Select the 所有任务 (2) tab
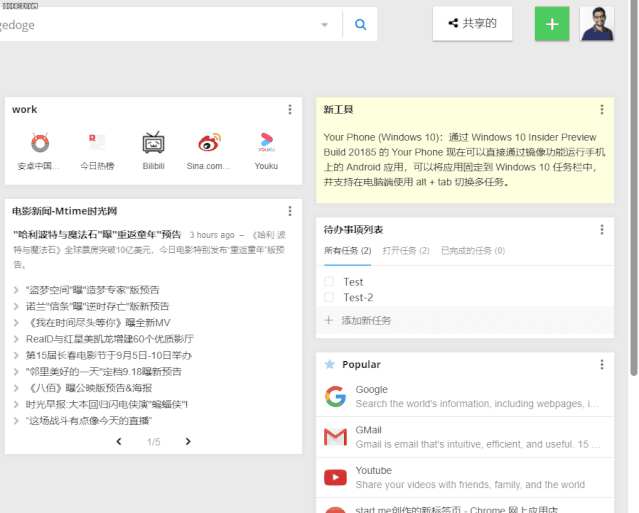Viewport: 639px width, 513px height. pos(347,251)
